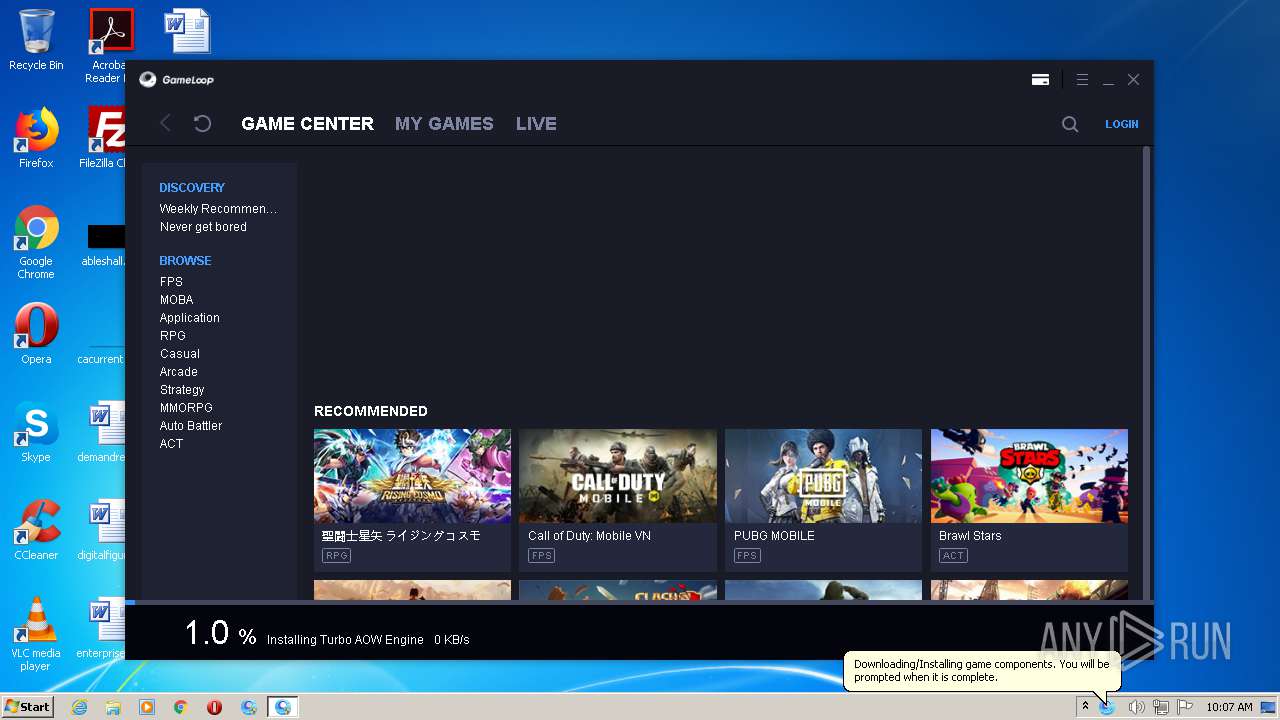Viewport: 1280px width, 720px height.
Task: Open FileZilla Client desktop shortcut
Action: pyautogui.click(x=104, y=138)
